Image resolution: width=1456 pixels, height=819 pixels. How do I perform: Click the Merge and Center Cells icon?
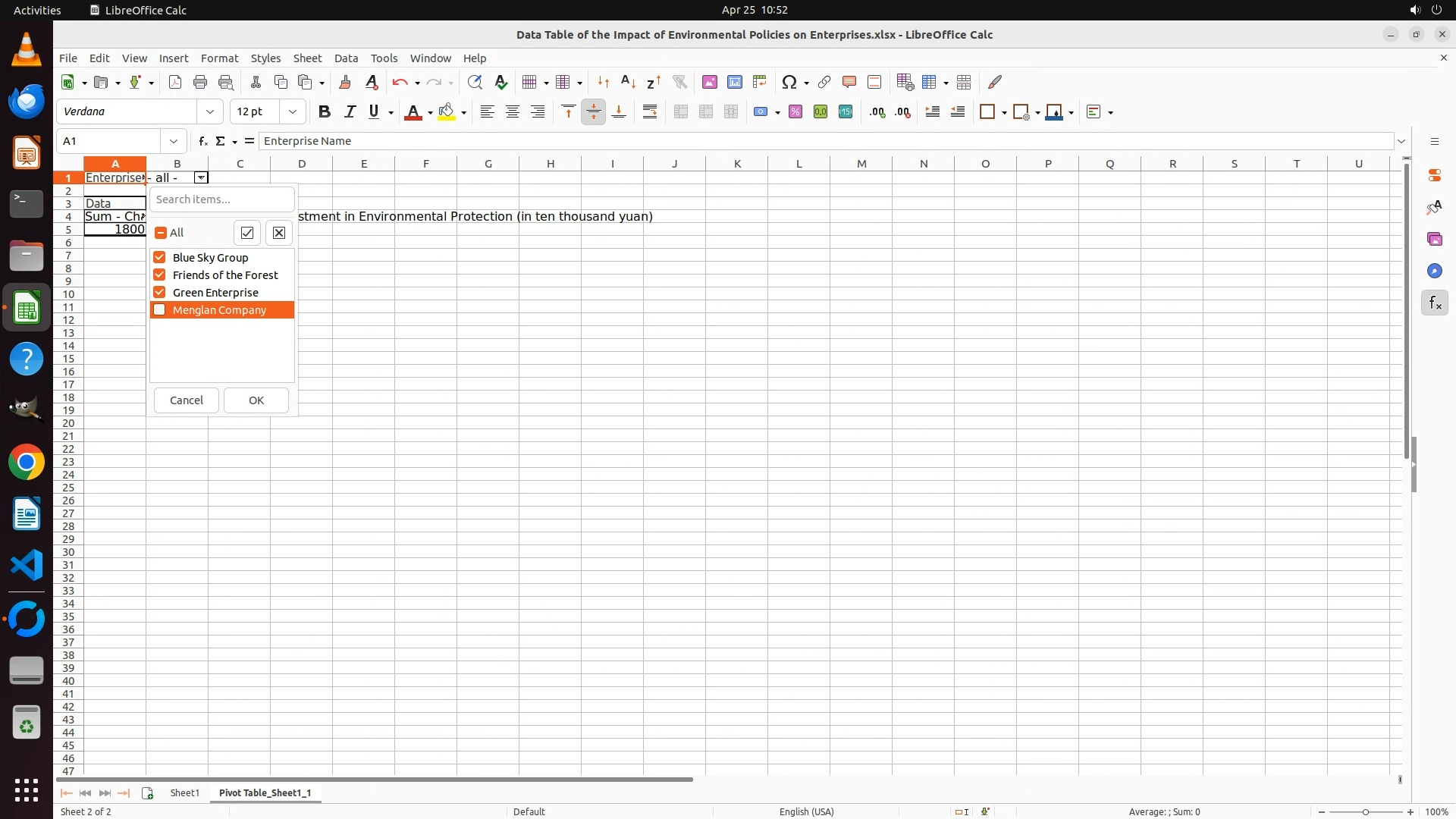tap(681, 112)
